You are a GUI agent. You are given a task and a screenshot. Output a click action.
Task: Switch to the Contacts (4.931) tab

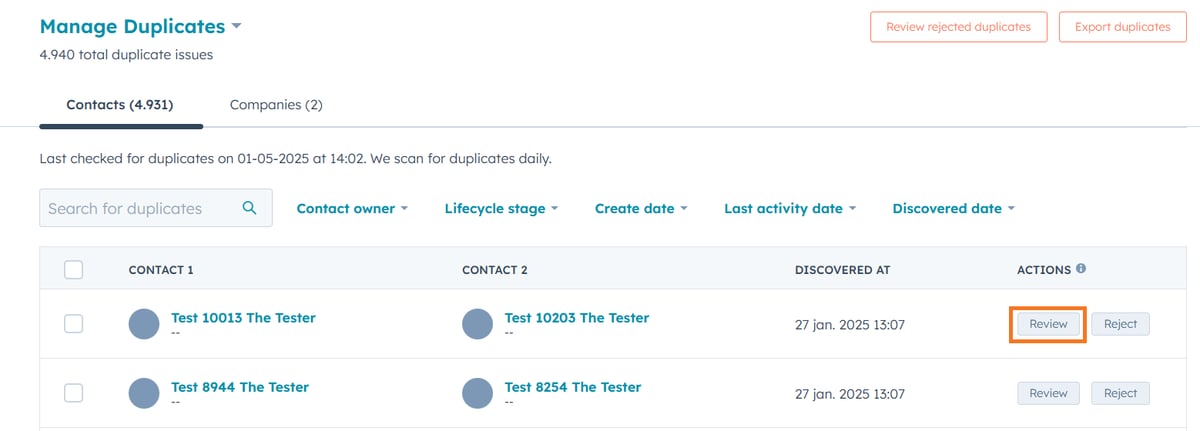[120, 104]
